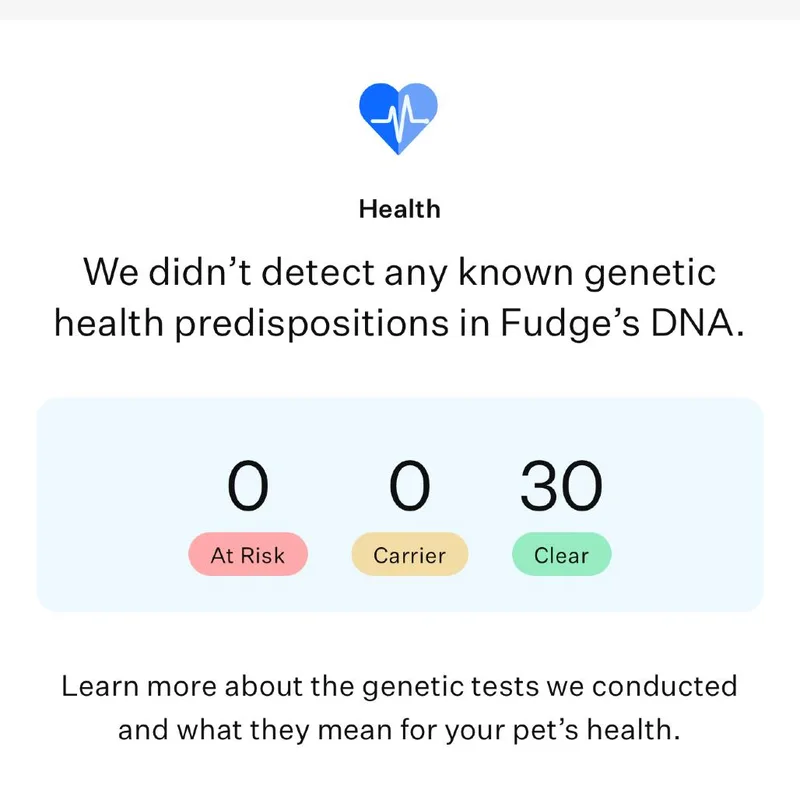The height and width of the screenshot is (800, 800).
Task: Click the 'your pet's health.' closing line
Action: tap(562, 730)
